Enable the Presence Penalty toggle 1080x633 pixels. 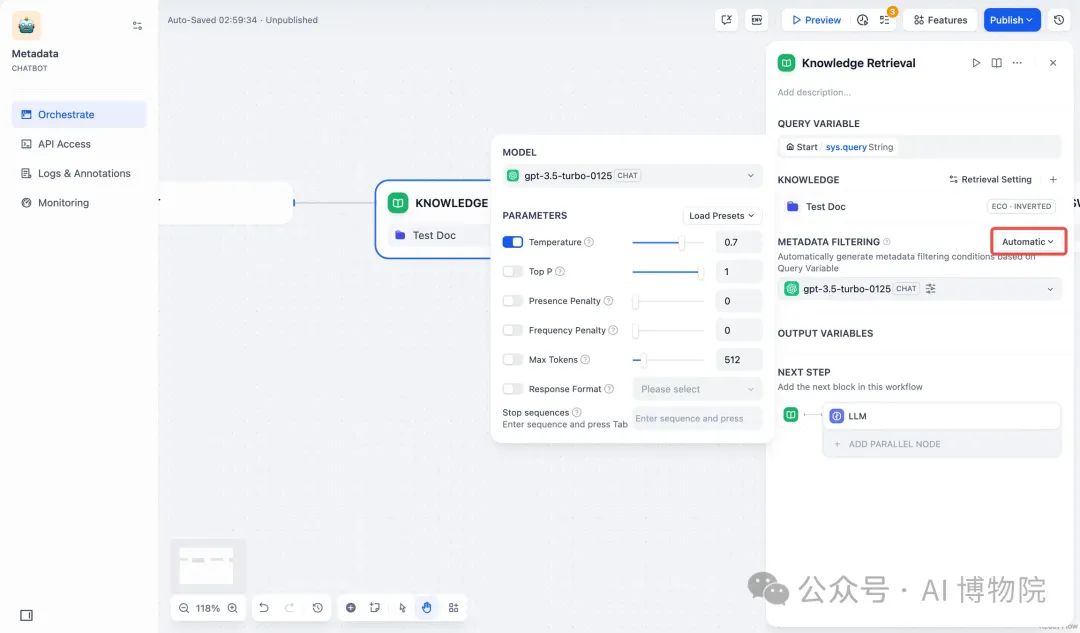tap(512, 301)
